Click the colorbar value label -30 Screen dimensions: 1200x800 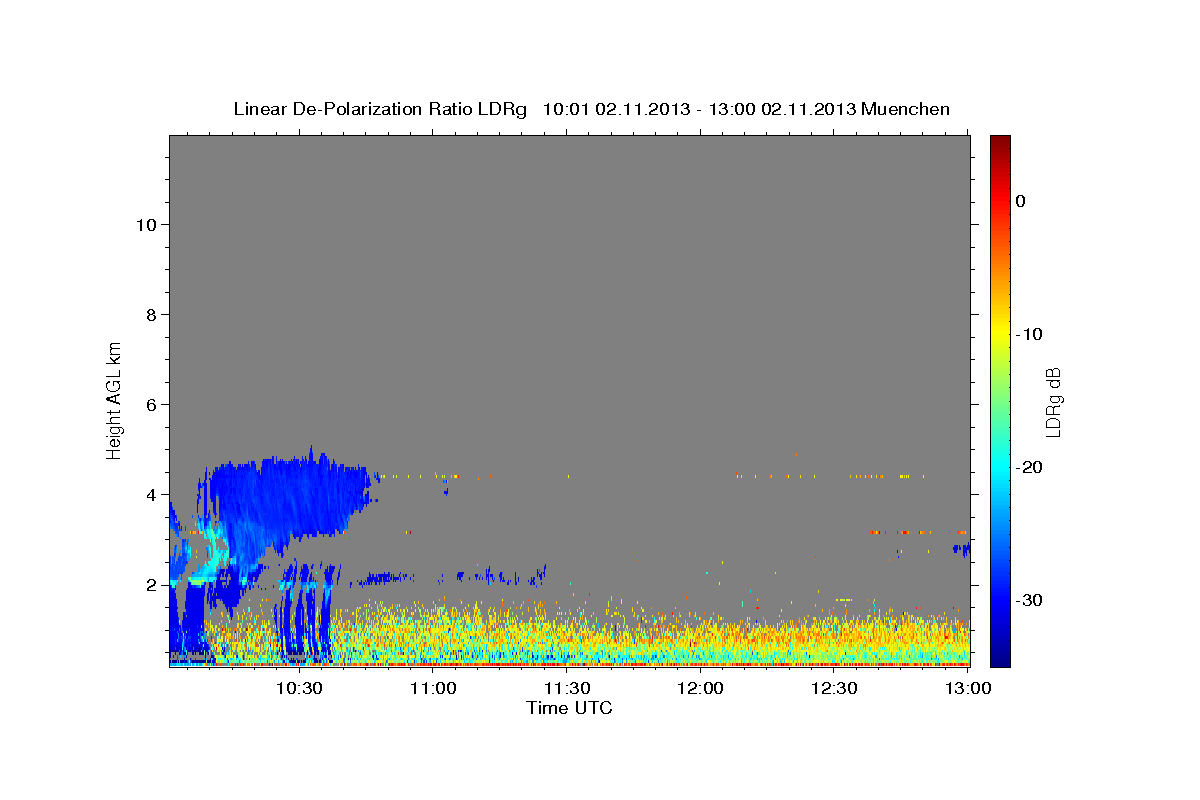(1030, 600)
